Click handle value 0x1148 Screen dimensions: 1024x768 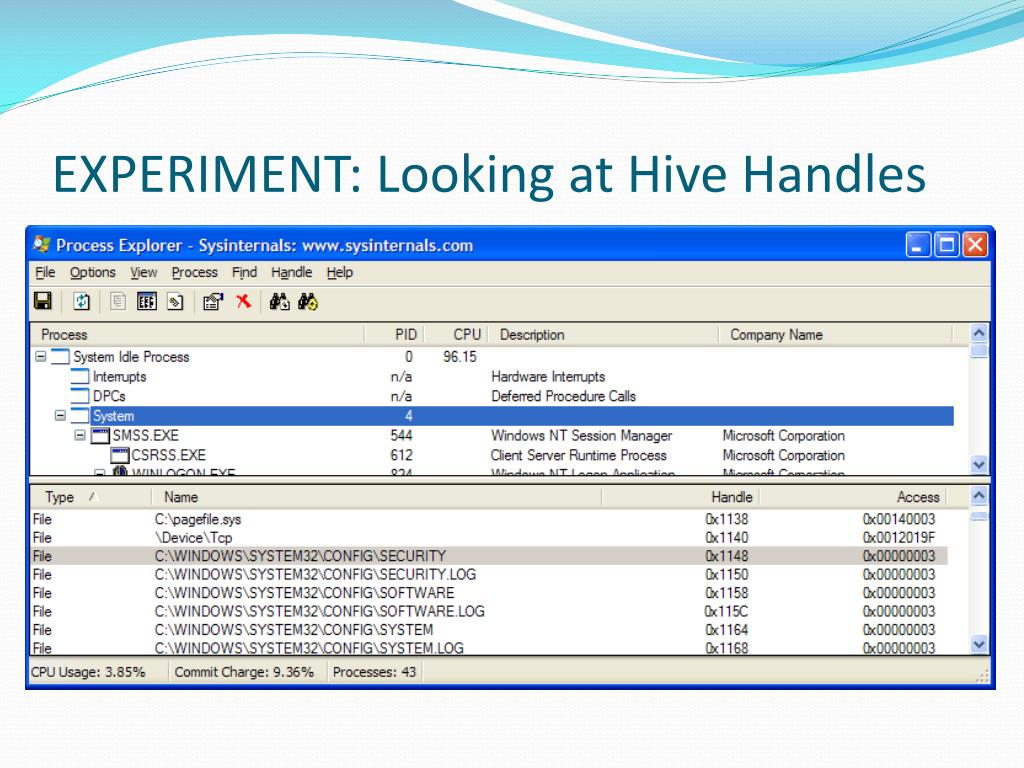click(x=727, y=556)
